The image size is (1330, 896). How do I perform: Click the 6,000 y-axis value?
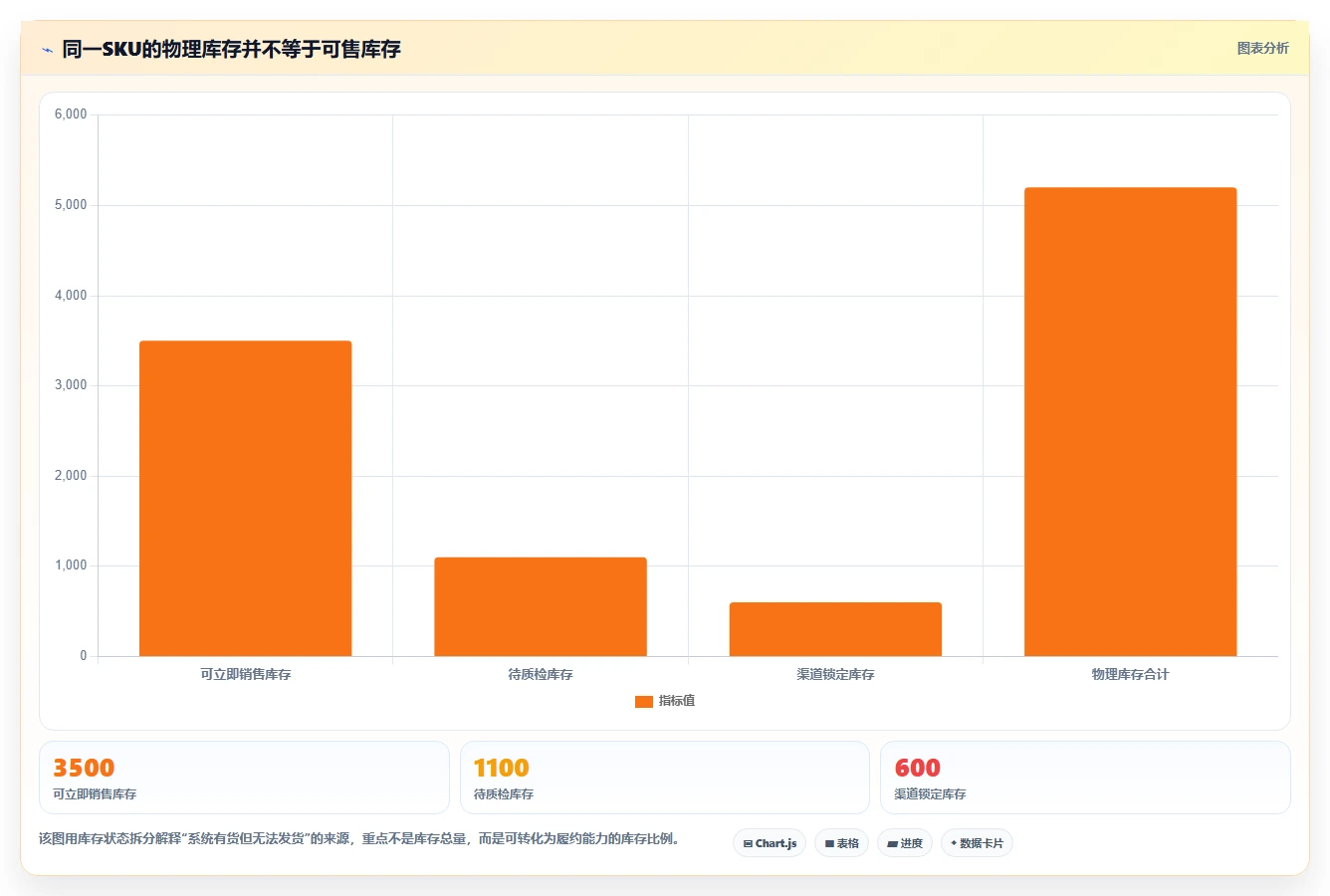point(71,114)
